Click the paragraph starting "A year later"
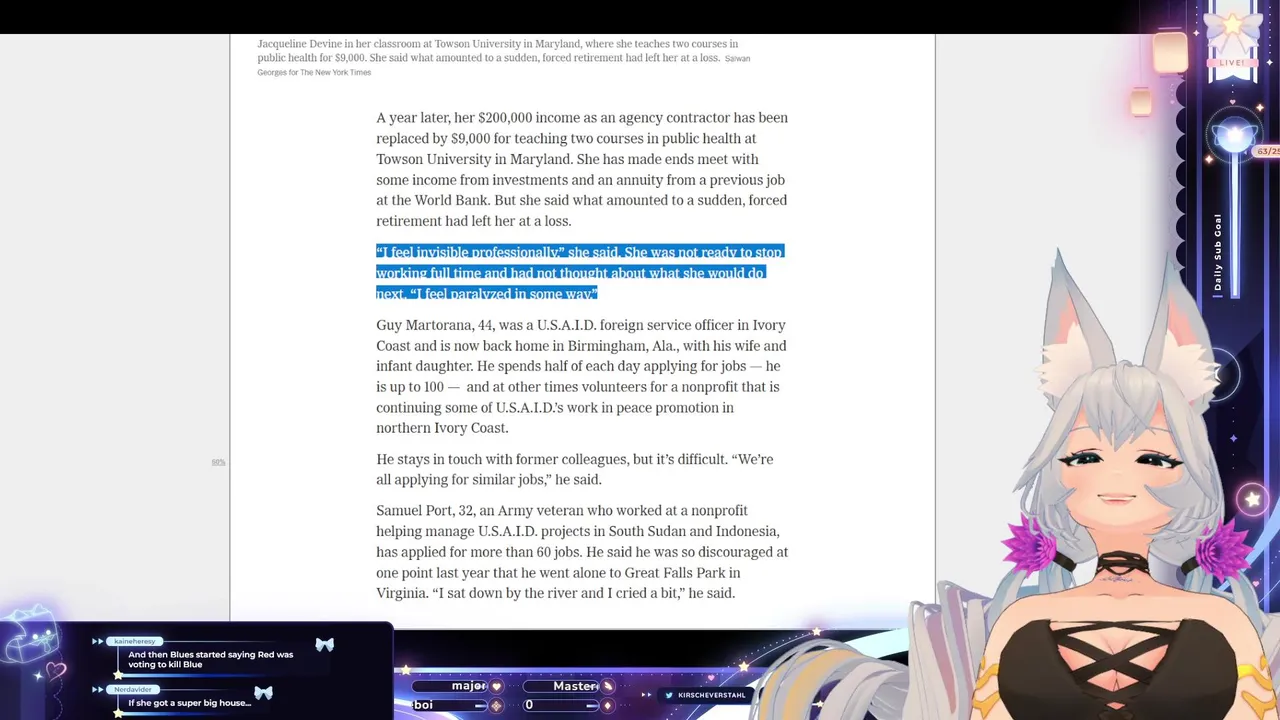 (x=582, y=169)
